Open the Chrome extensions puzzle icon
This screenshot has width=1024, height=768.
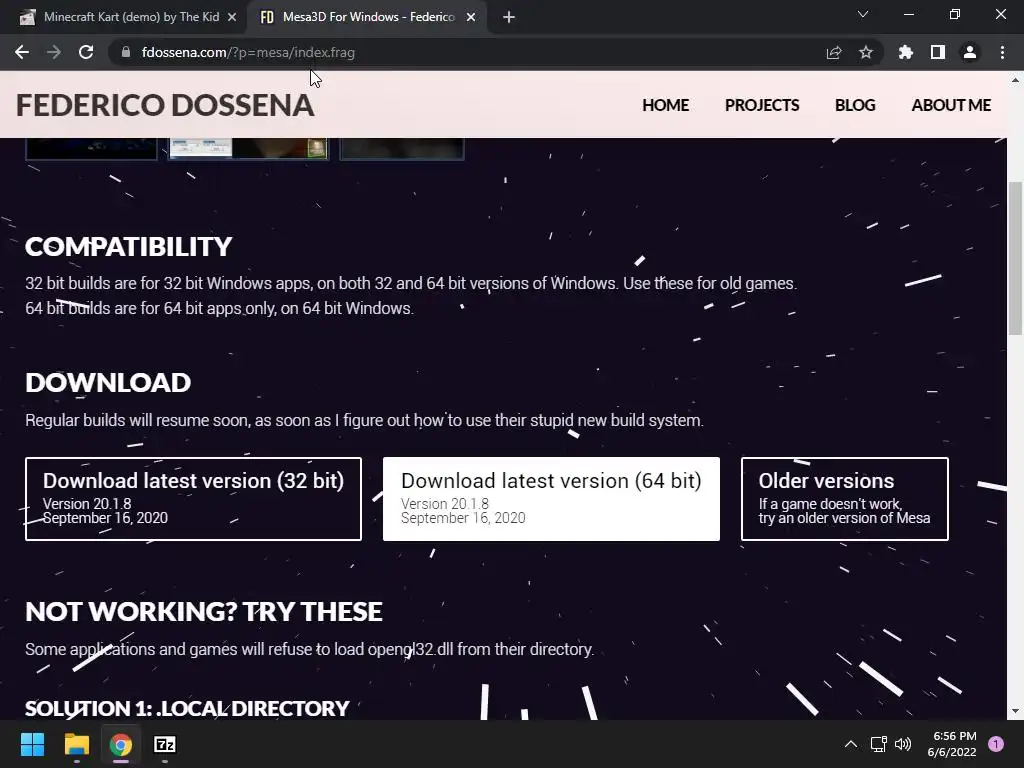pos(906,52)
